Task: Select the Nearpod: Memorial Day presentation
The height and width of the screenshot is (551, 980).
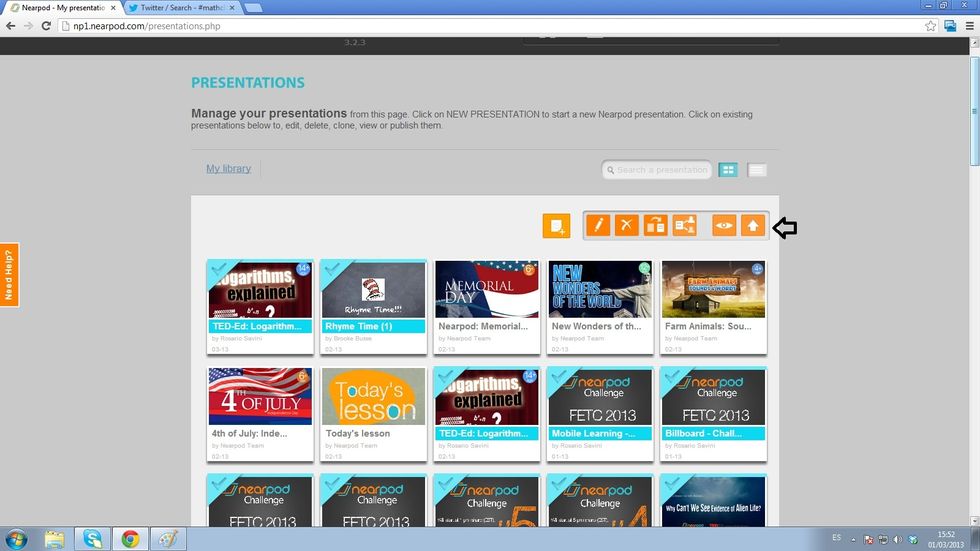Action: [487, 307]
